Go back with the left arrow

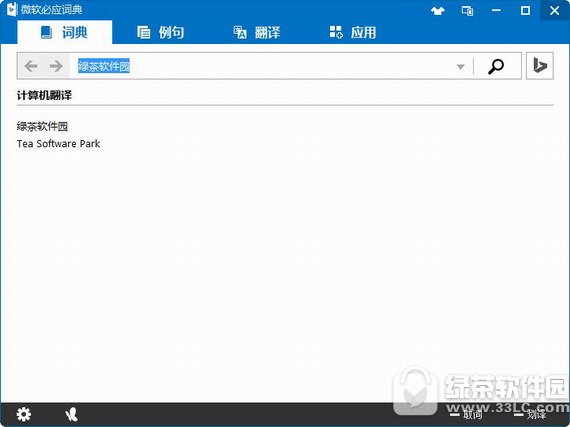tap(31, 66)
